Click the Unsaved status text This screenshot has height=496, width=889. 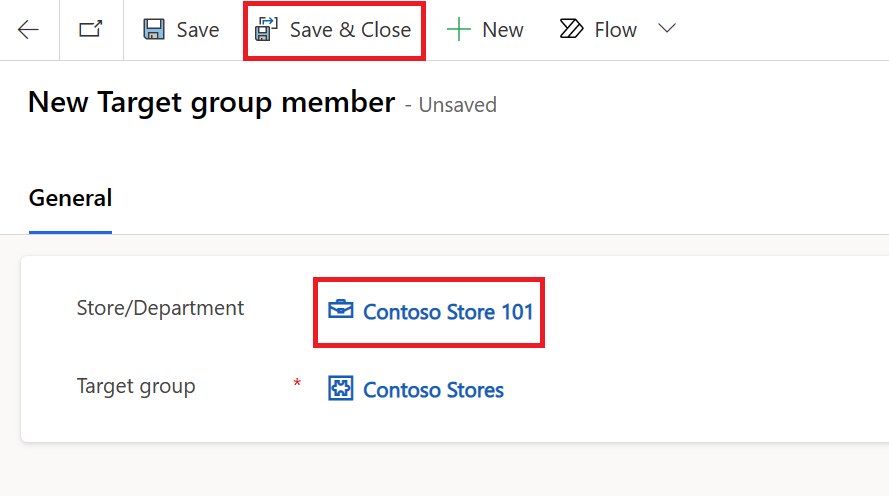[x=458, y=105]
